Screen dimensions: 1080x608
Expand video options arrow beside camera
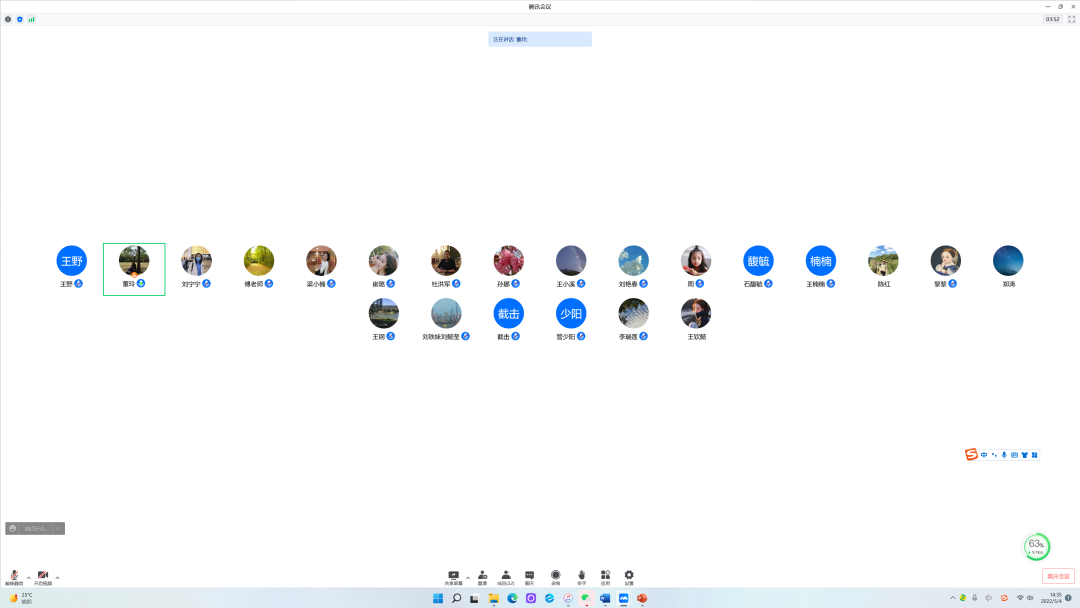coord(57,577)
